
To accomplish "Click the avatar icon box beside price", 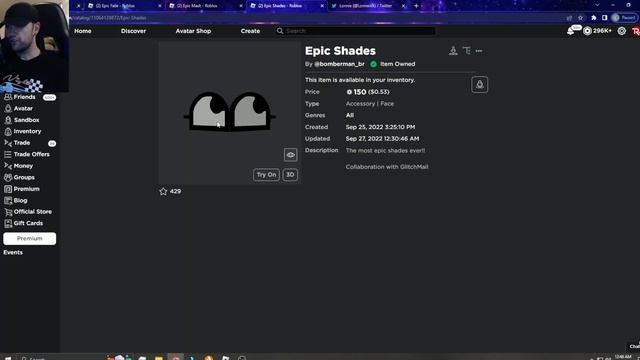I will click(x=480, y=84).
